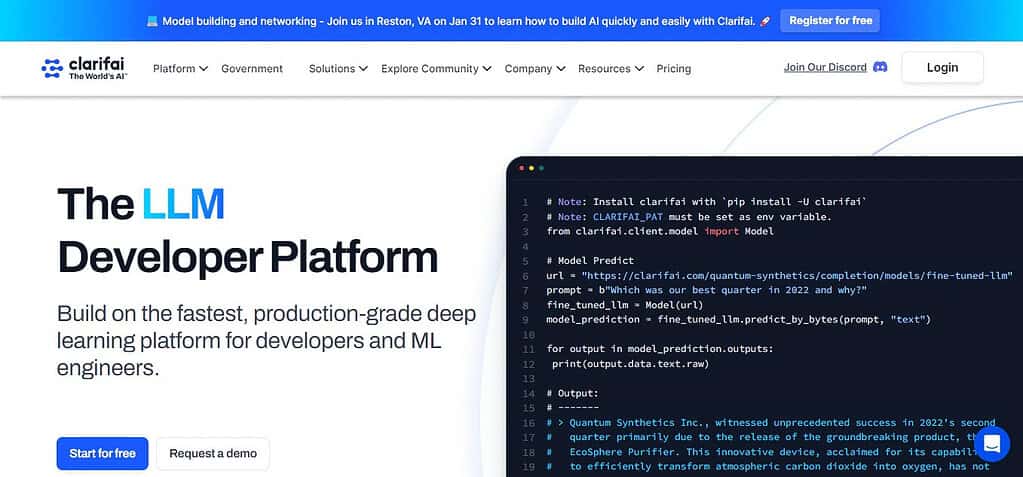Click the 'model_prediction = fine_tuned_llm.predict_by_bytes' line
1023x477 pixels.
[739, 319]
